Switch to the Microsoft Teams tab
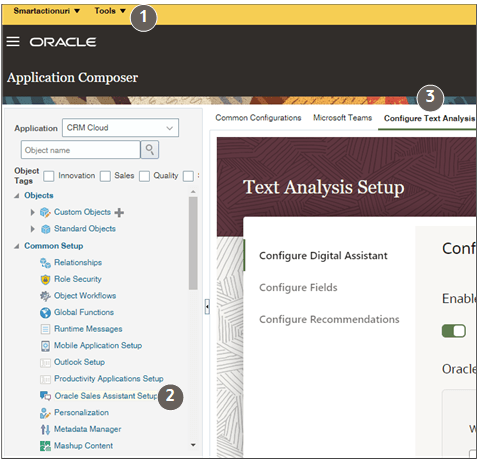The height and width of the screenshot is (460, 478). pyautogui.click(x=342, y=118)
